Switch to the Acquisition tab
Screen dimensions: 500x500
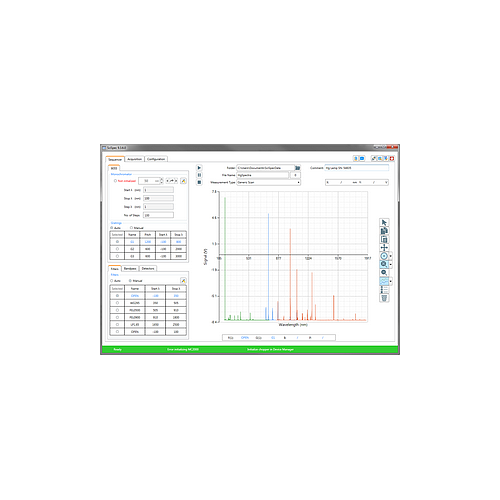click(135, 159)
